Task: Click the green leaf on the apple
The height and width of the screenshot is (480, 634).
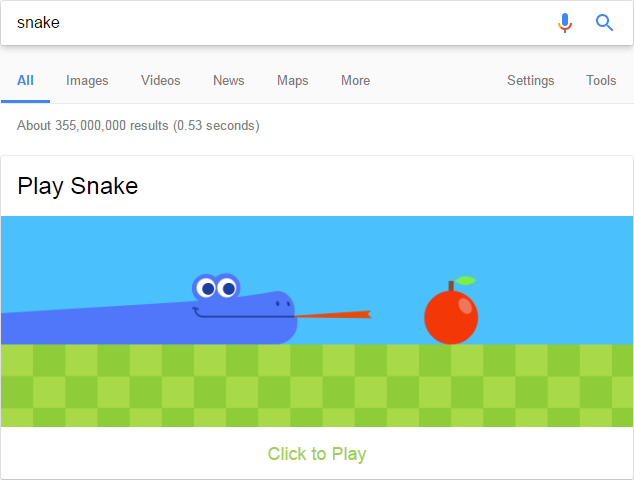Action: point(465,280)
